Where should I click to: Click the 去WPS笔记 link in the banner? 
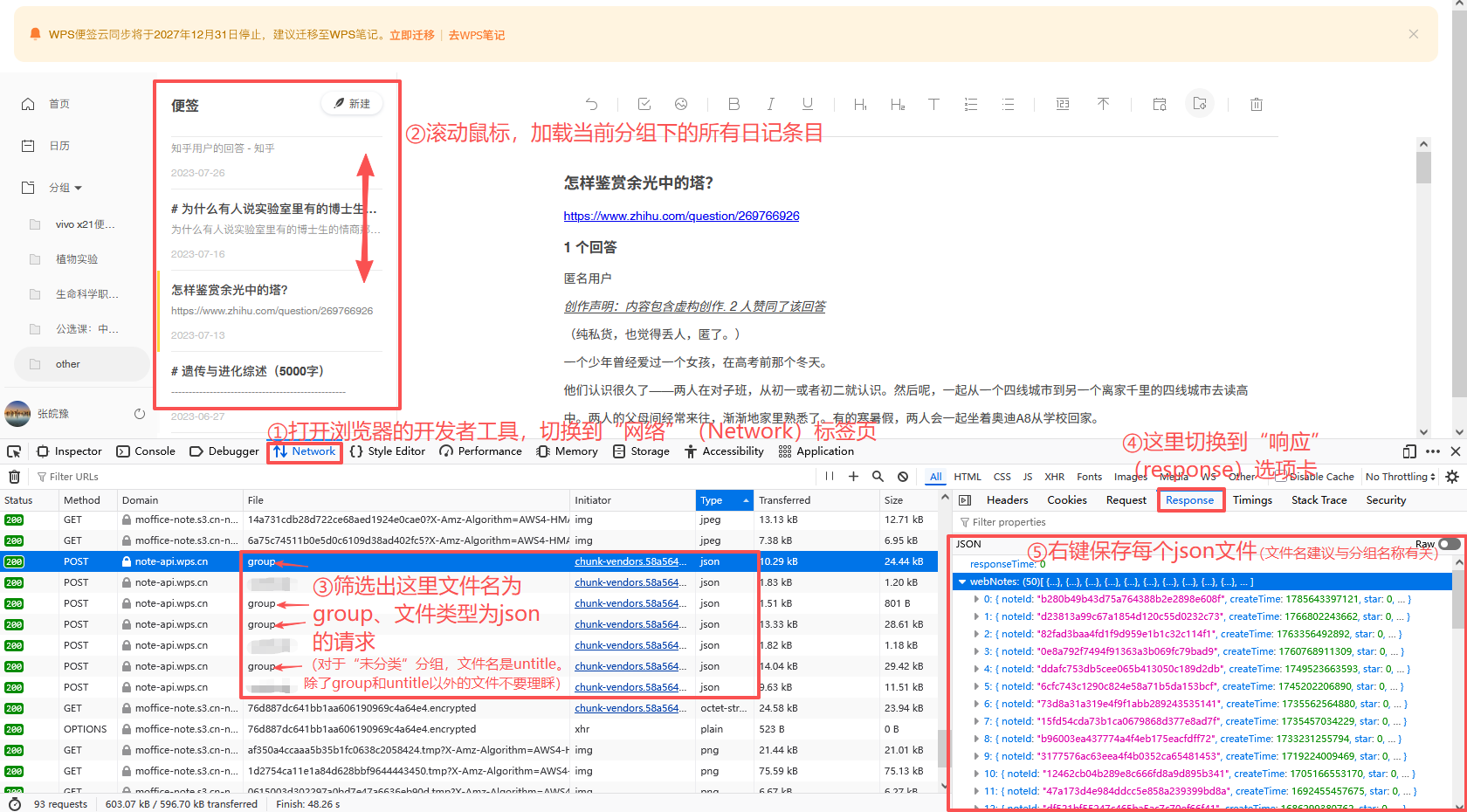point(477,35)
